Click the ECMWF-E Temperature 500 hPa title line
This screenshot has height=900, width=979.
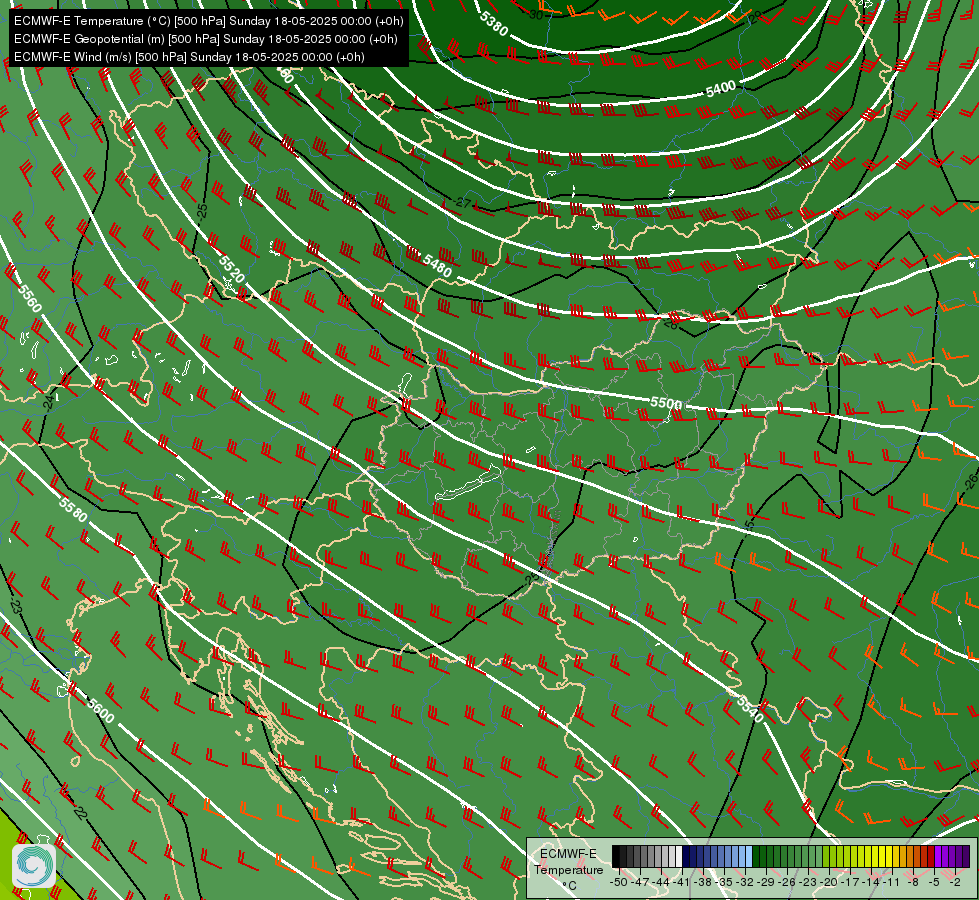209,21
